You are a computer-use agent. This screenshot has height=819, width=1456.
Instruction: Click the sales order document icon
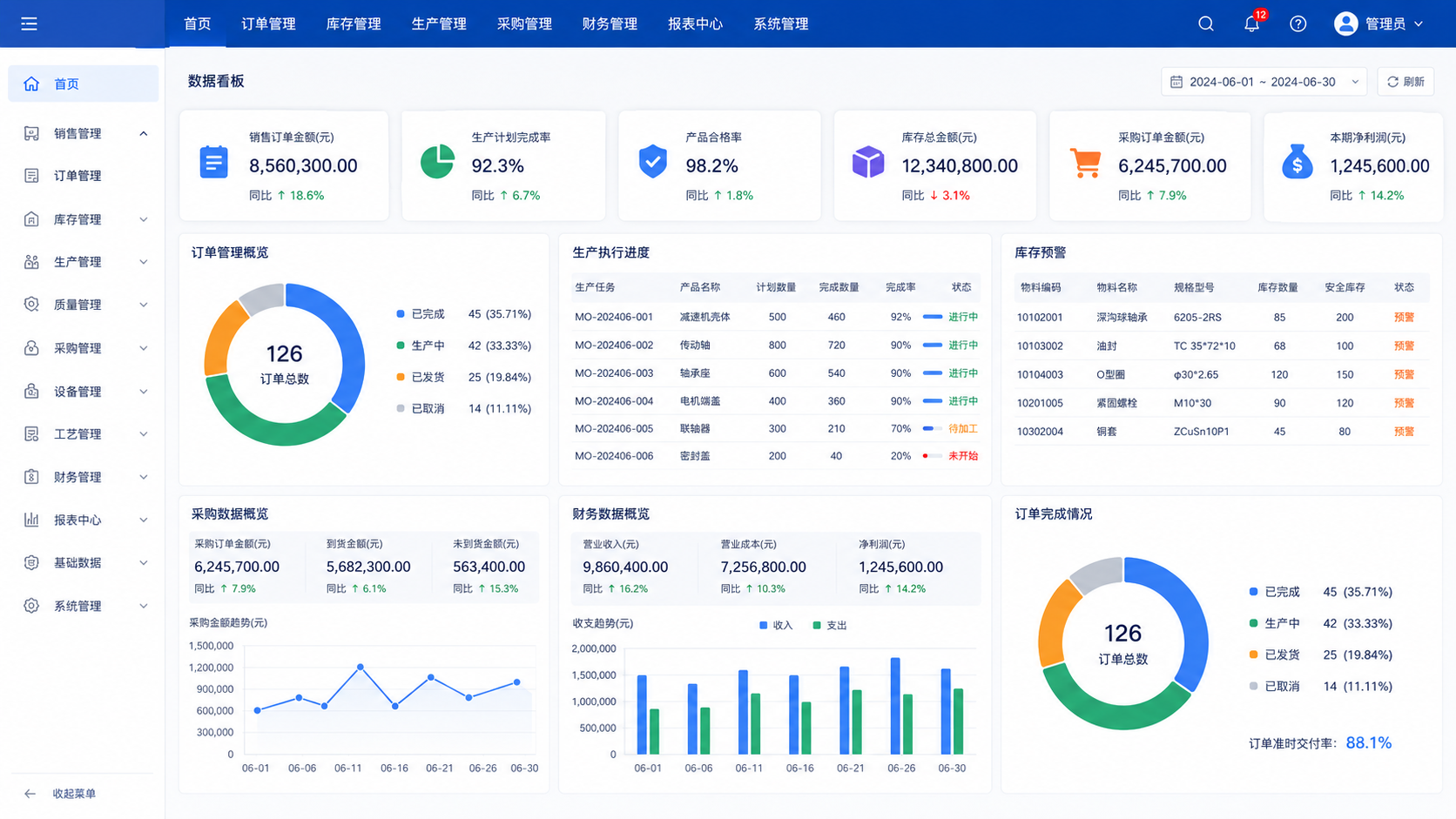click(213, 162)
